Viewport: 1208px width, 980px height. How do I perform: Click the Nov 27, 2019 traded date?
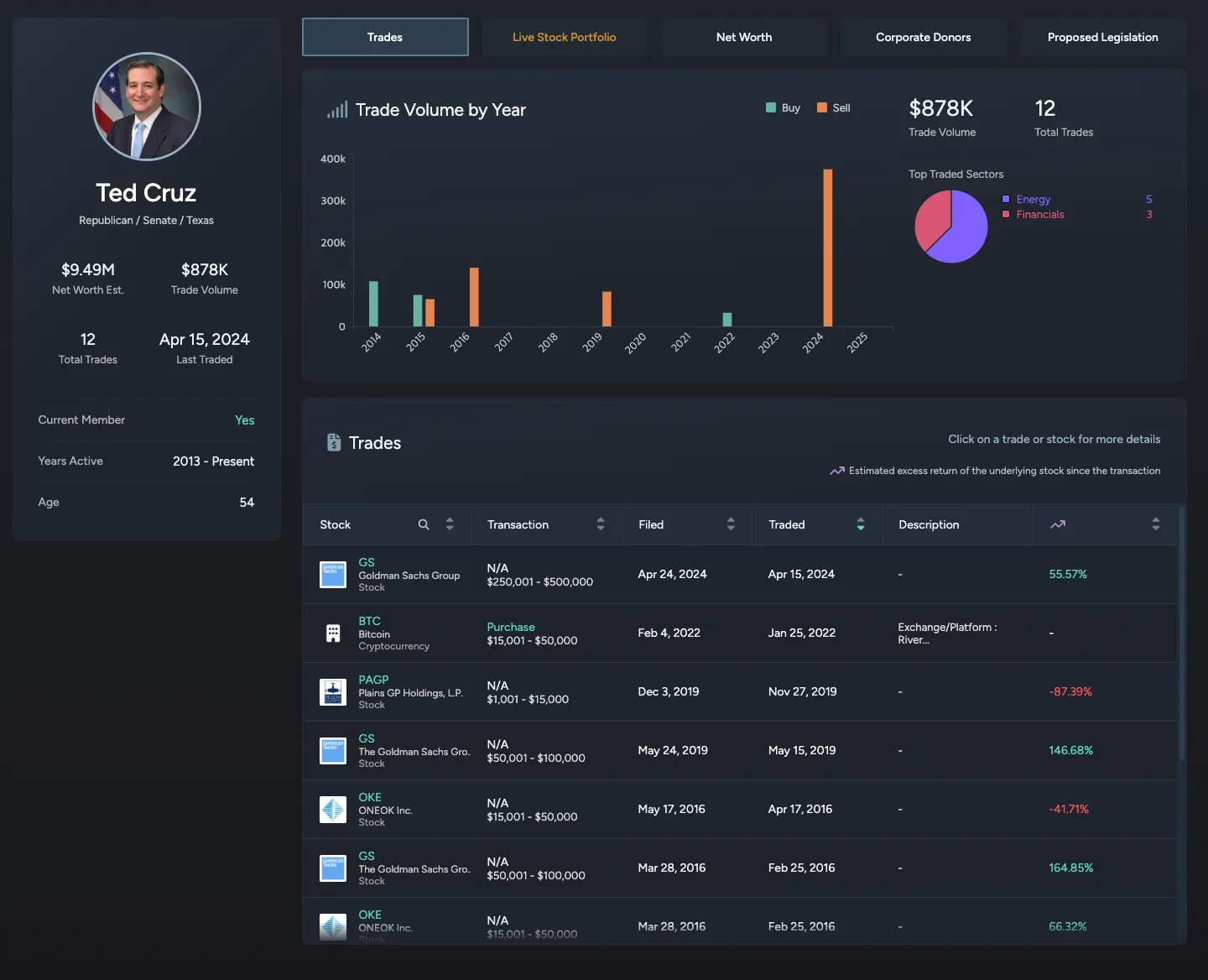(803, 691)
